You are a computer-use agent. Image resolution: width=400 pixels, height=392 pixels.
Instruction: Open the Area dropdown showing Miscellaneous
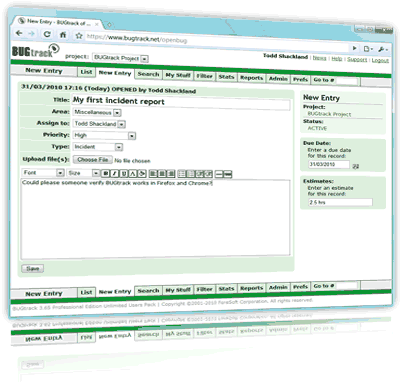[97, 113]
